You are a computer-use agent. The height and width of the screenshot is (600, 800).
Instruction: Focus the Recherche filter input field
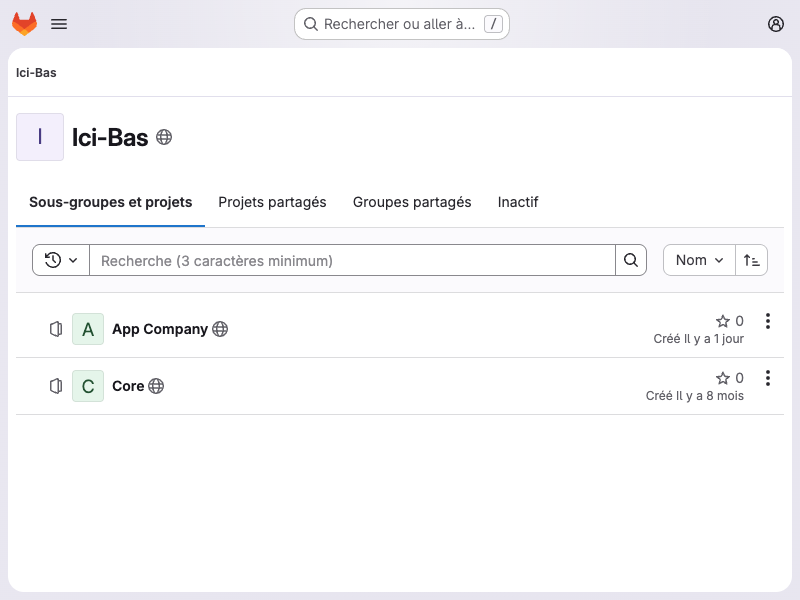pos(352,260)
